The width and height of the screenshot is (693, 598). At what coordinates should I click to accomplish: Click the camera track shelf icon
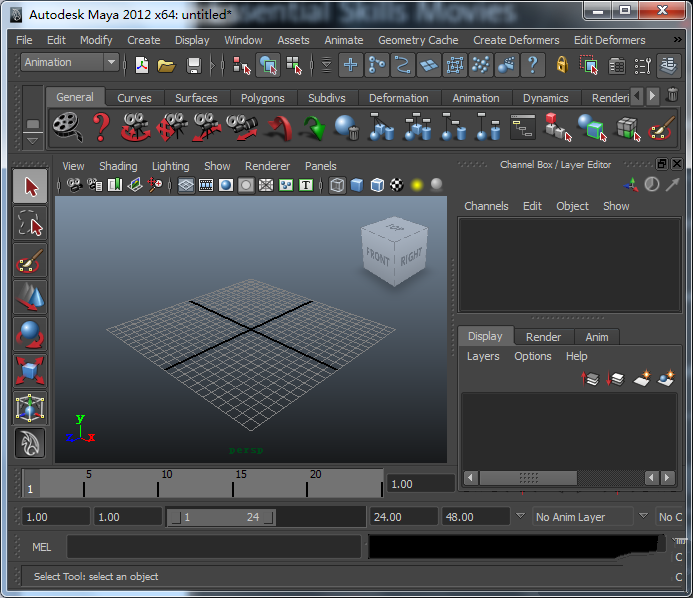pos(171,127)
